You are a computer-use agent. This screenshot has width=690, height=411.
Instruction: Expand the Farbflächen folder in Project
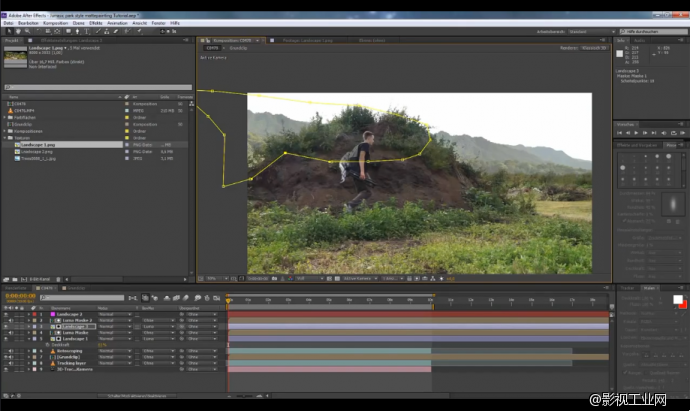(x=5, y=117)
